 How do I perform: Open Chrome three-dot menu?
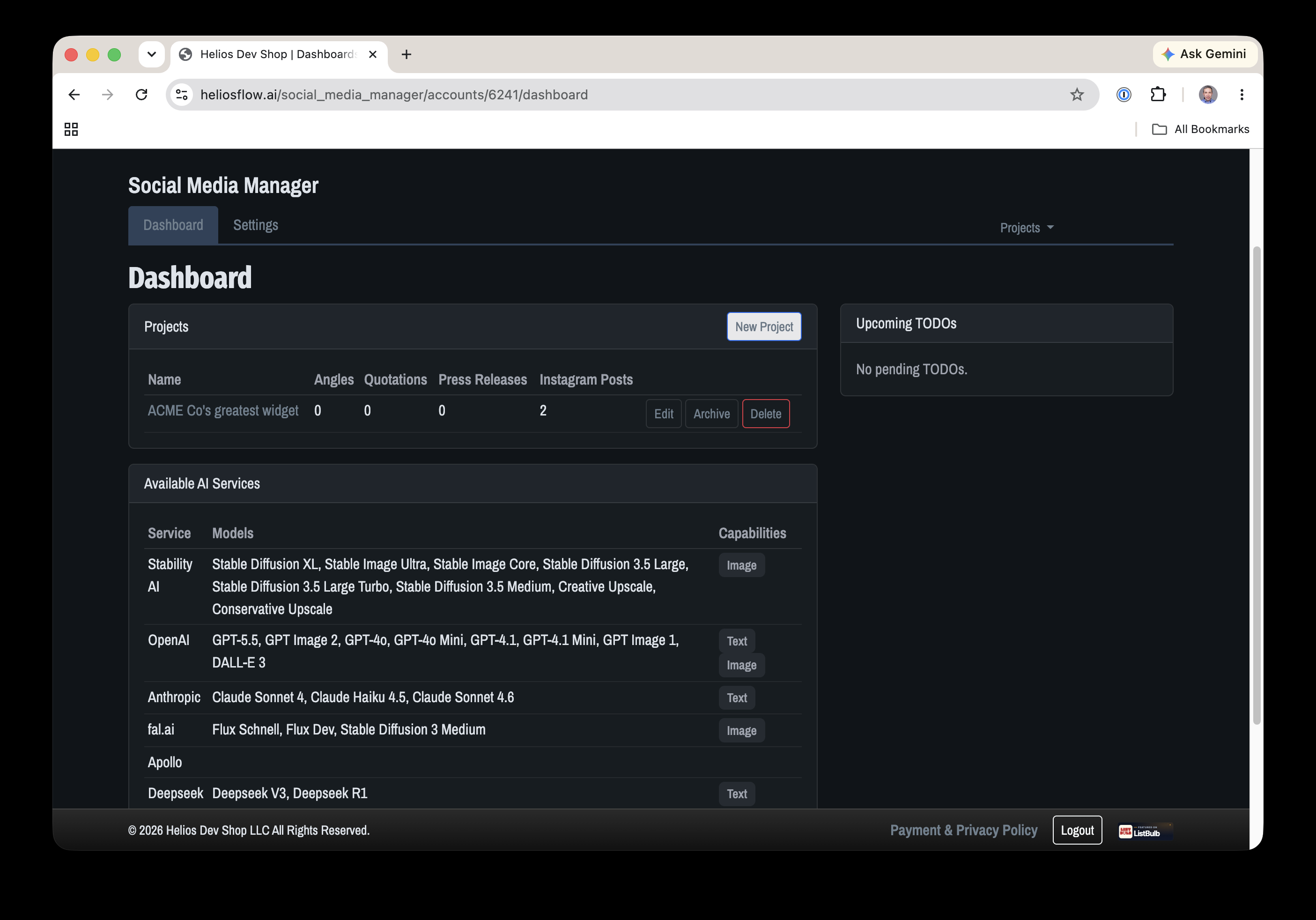point(1242,95)
